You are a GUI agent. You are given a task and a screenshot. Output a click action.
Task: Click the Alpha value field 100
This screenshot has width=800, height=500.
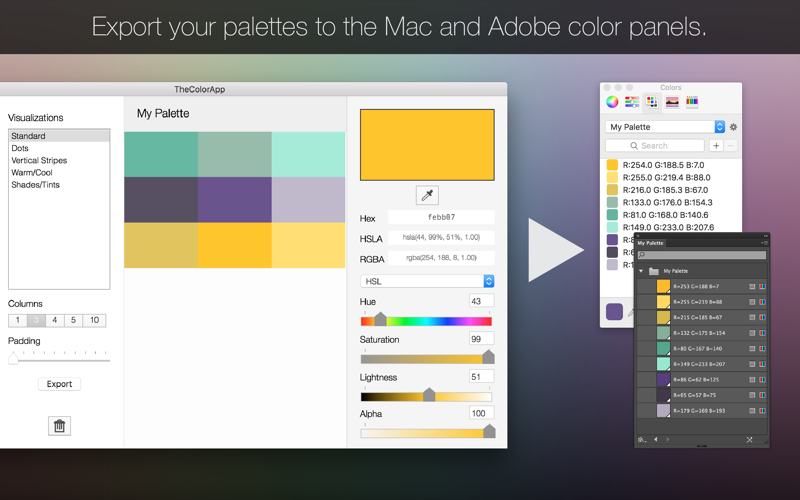(x=481, y=413)
